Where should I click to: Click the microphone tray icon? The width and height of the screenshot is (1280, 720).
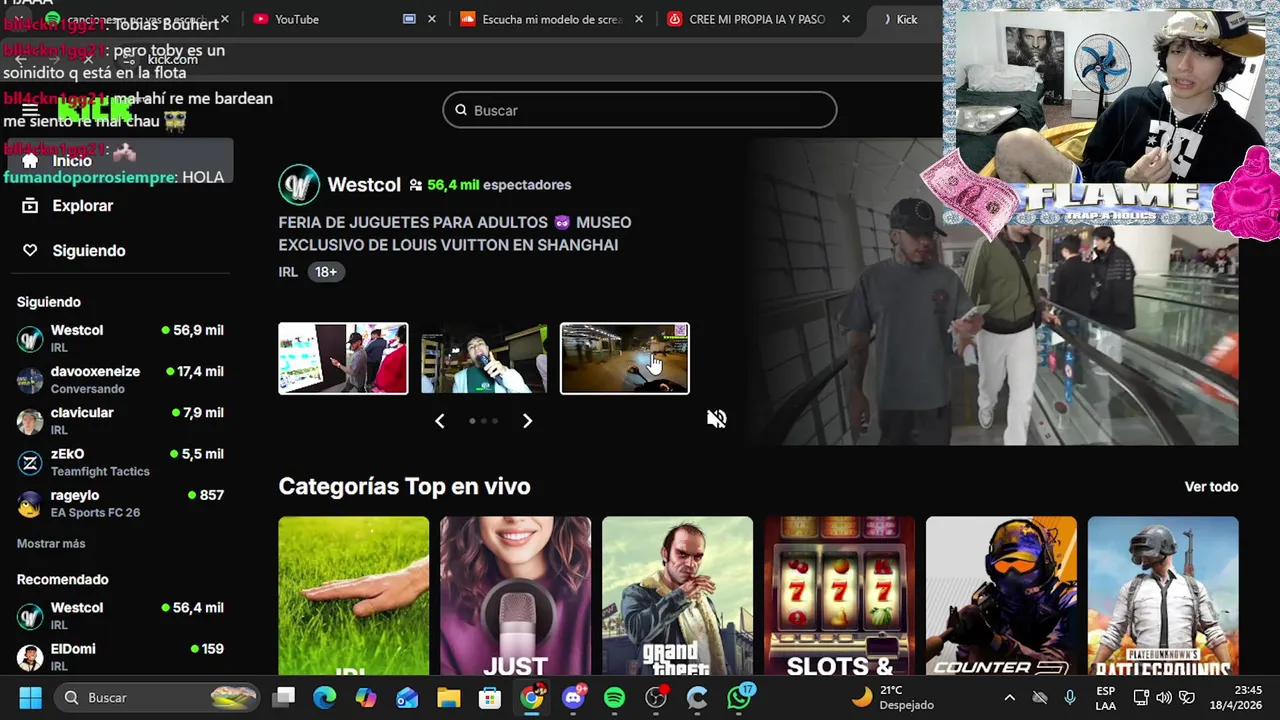1070,697
